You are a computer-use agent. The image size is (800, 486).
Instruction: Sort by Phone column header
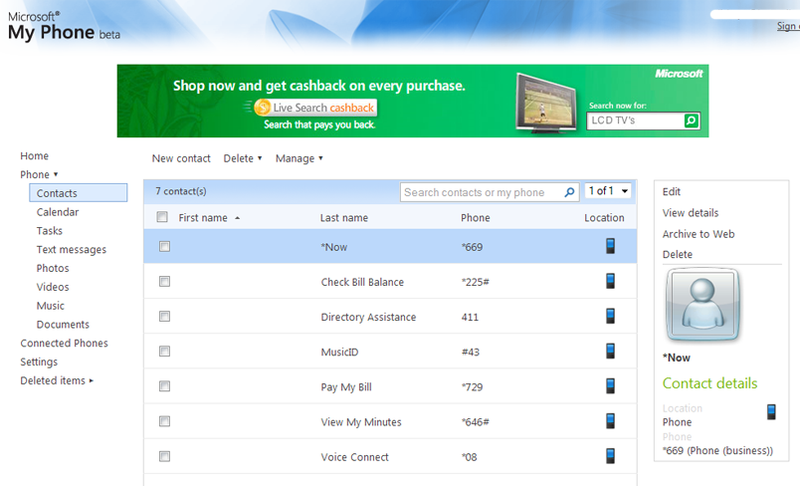tap(475, 218)
